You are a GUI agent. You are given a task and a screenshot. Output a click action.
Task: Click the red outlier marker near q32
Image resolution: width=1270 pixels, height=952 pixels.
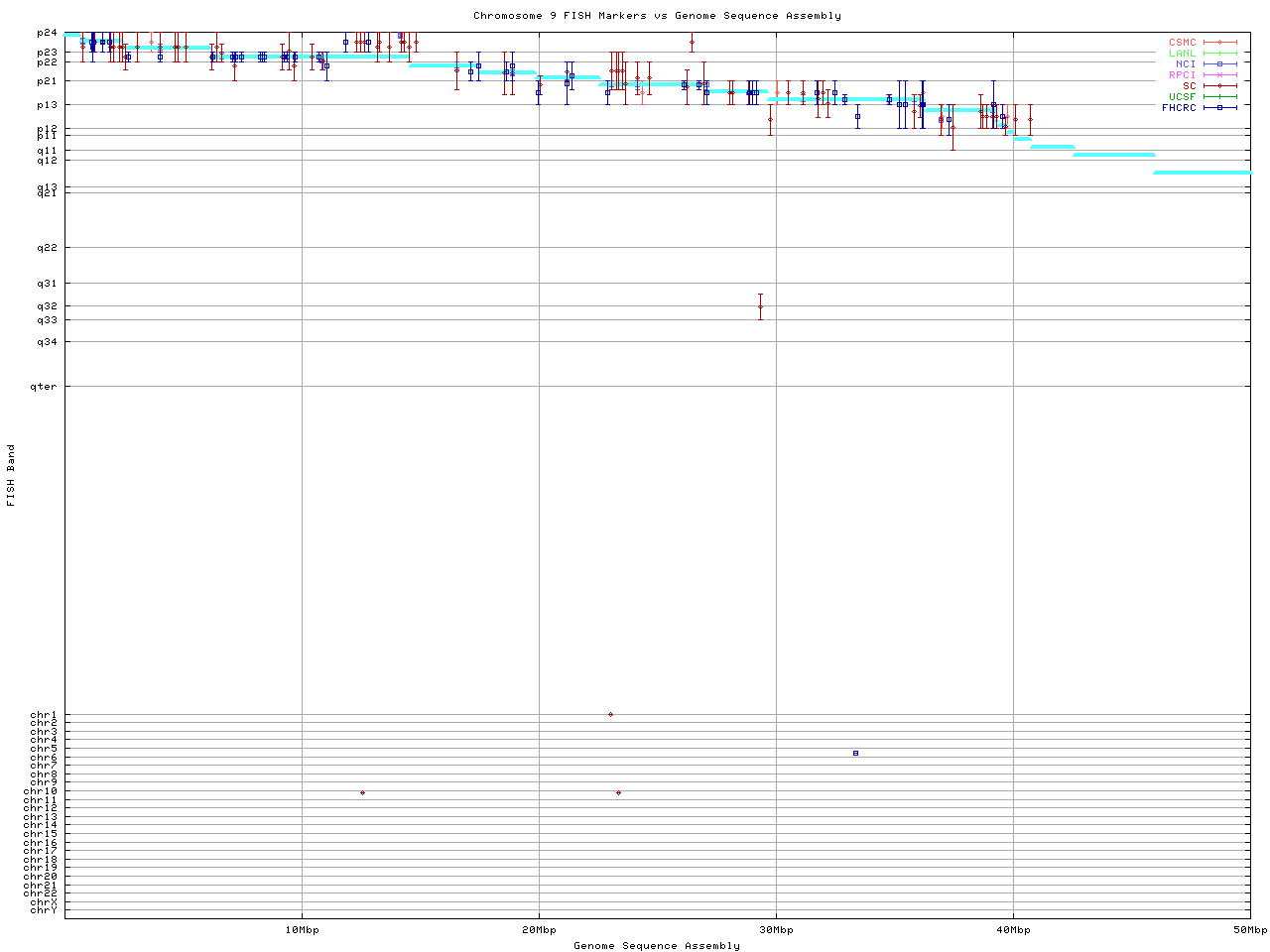760,306
